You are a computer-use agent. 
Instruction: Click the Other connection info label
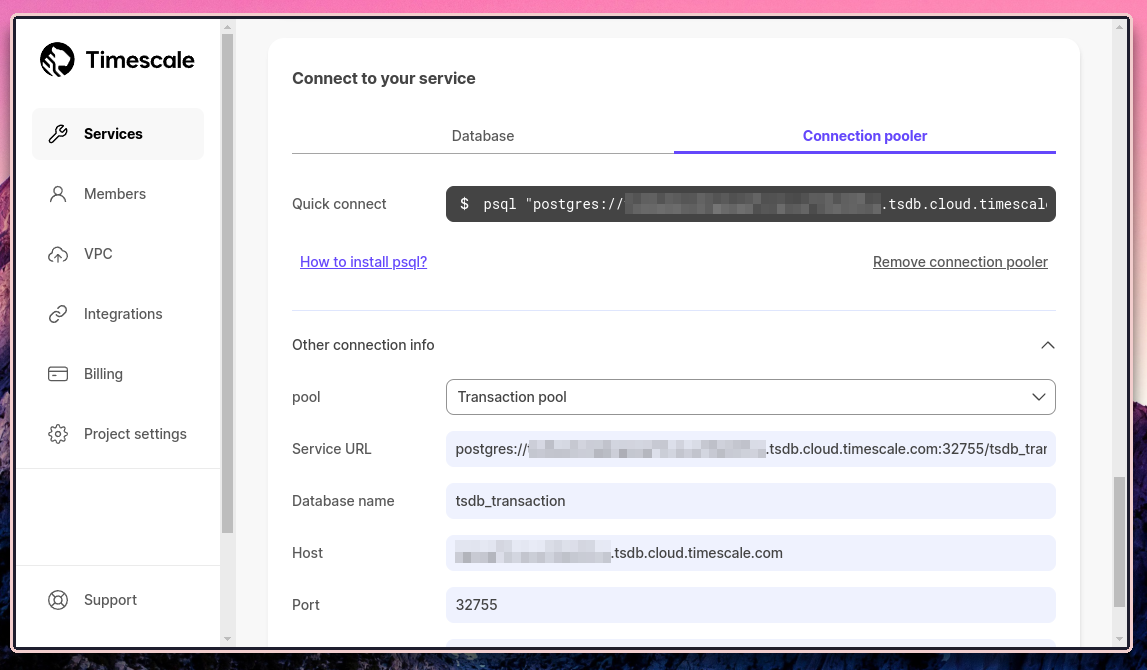[363, 345]
